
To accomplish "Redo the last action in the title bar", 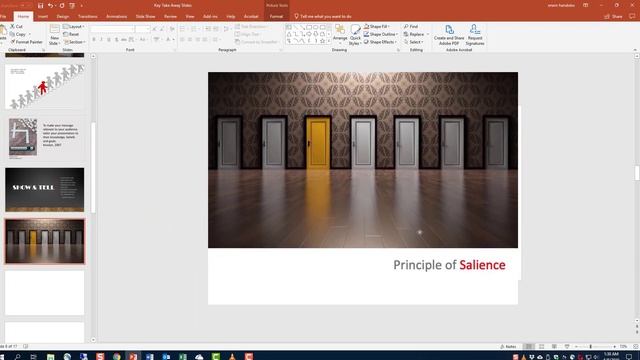I will pos(62,6).
